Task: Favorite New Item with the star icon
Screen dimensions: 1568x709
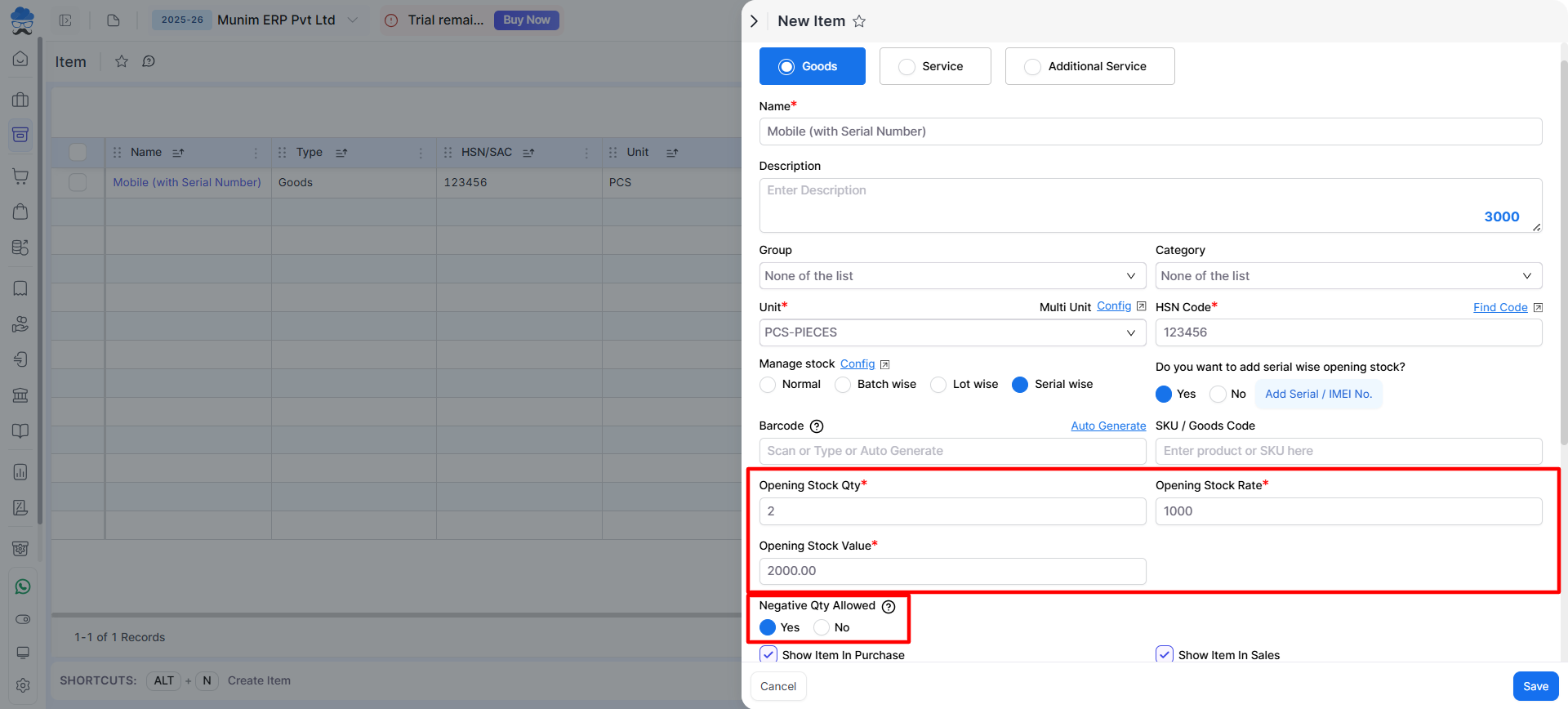Action: [x=859, y=21]
